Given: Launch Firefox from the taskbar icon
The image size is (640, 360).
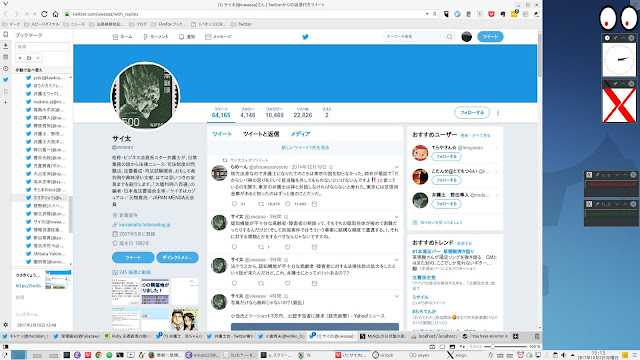Looking at the screenshot, I should click(x=151, y=355).
